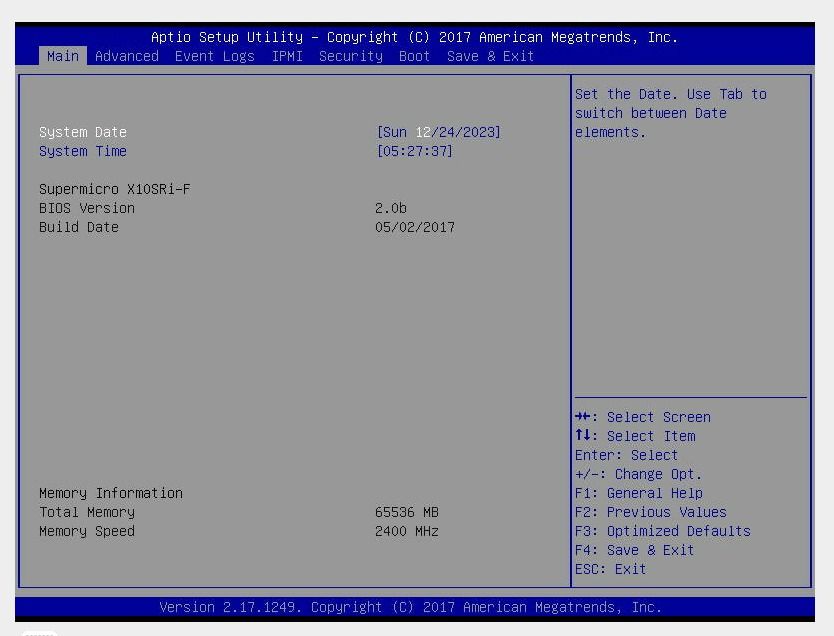The width and height of the screenshot is (834, 636).
Task: Click the F1: General Help hint
Action: click(x=639, y=493)
